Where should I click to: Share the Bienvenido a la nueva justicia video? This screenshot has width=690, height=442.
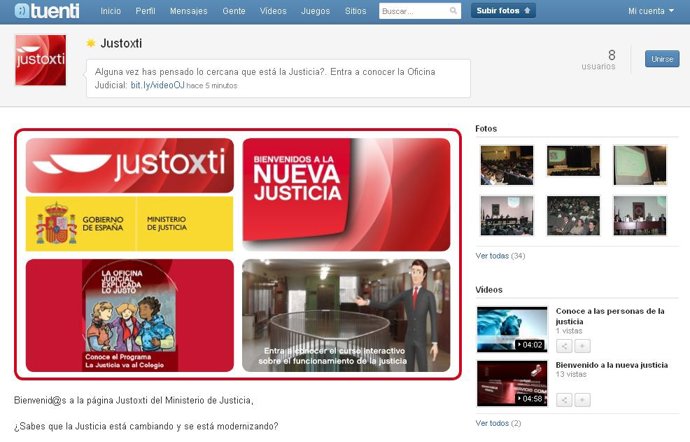tap(564, 400)
